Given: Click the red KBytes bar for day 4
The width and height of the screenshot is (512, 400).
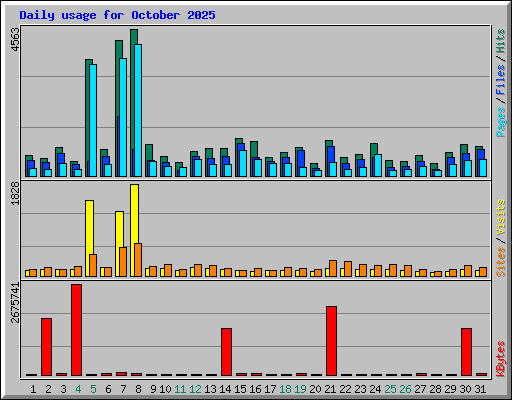Looking at the screenshot, I should 76,330.
